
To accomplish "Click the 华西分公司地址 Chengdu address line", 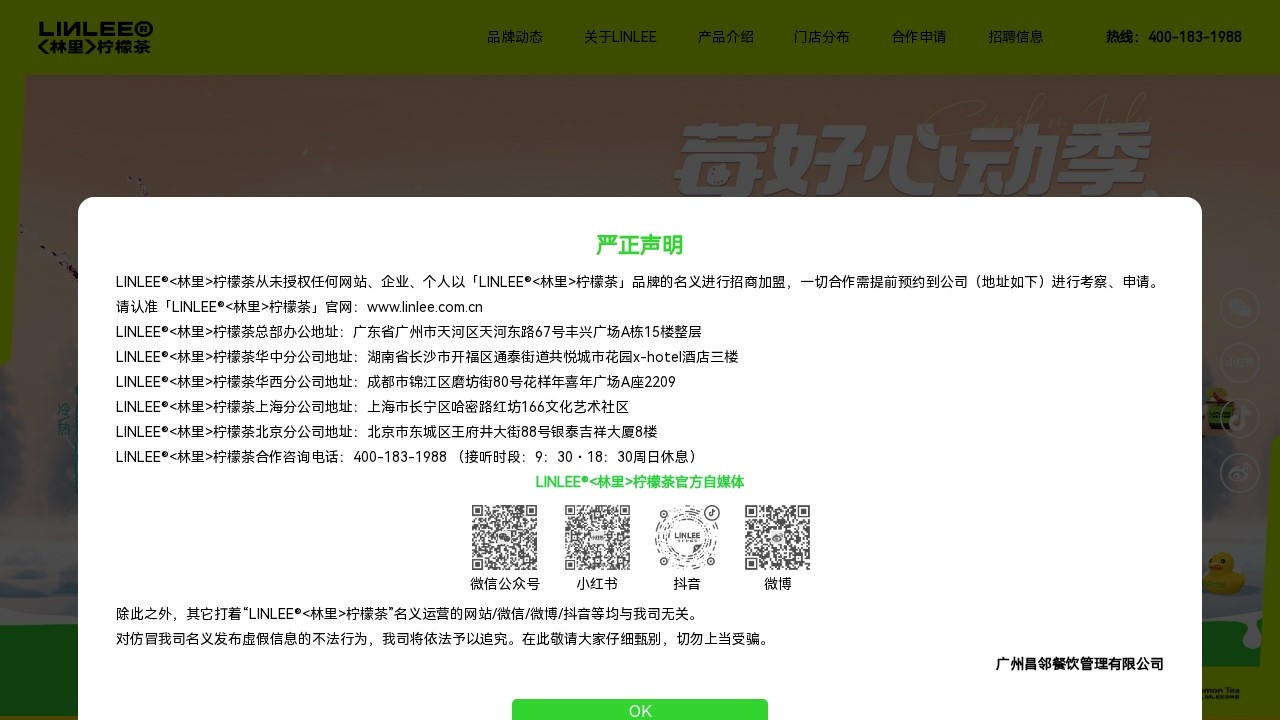I will click(396, 382).
